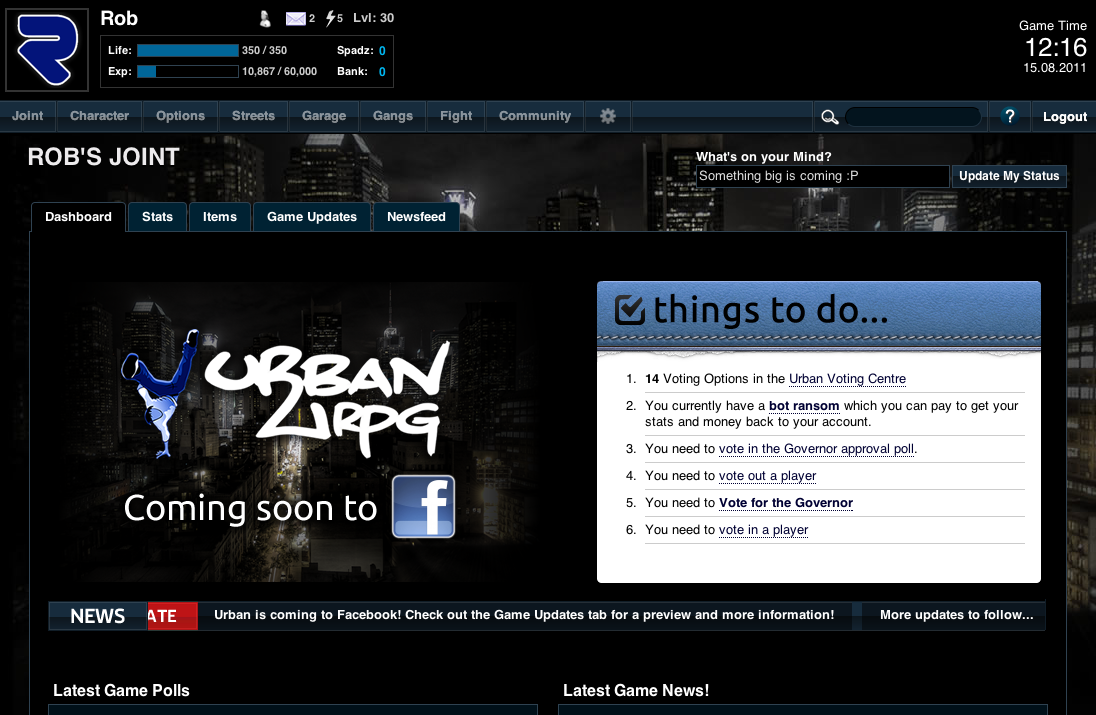Open the mail envelope icon
This screenshot has width=1096, height=715.
tap(295, 18)
